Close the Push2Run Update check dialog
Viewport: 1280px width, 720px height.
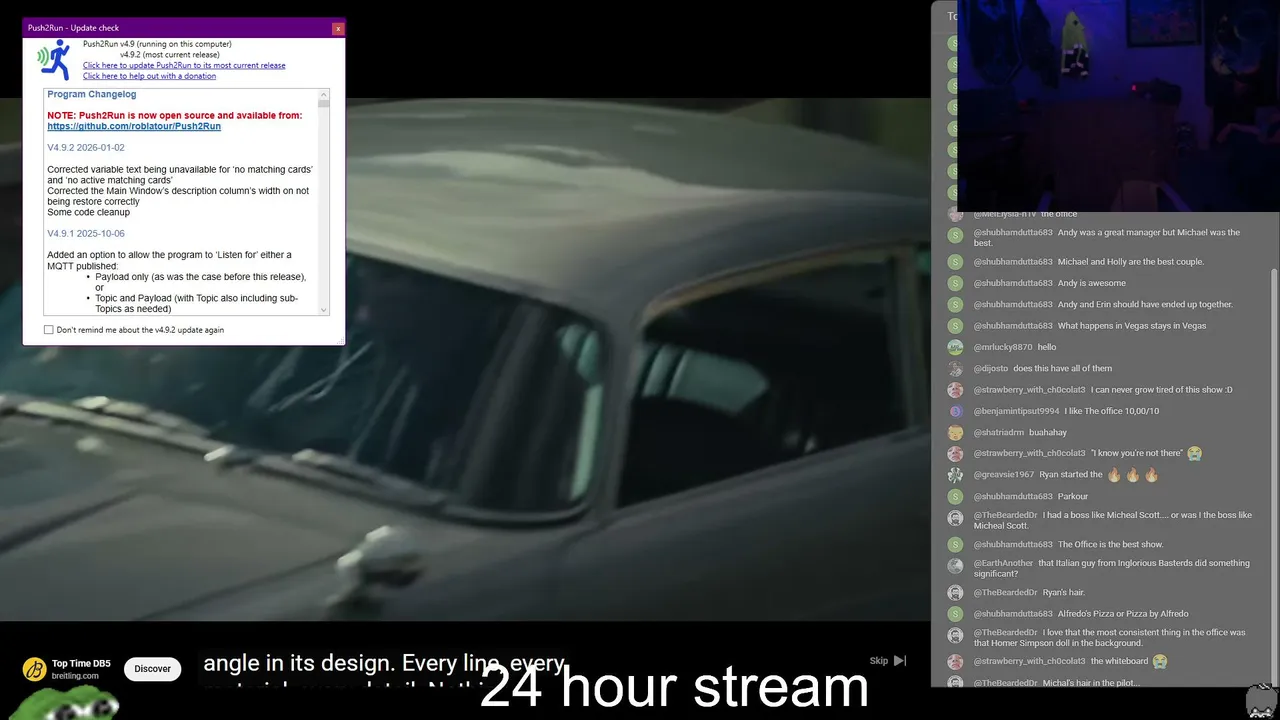point(338,28)
